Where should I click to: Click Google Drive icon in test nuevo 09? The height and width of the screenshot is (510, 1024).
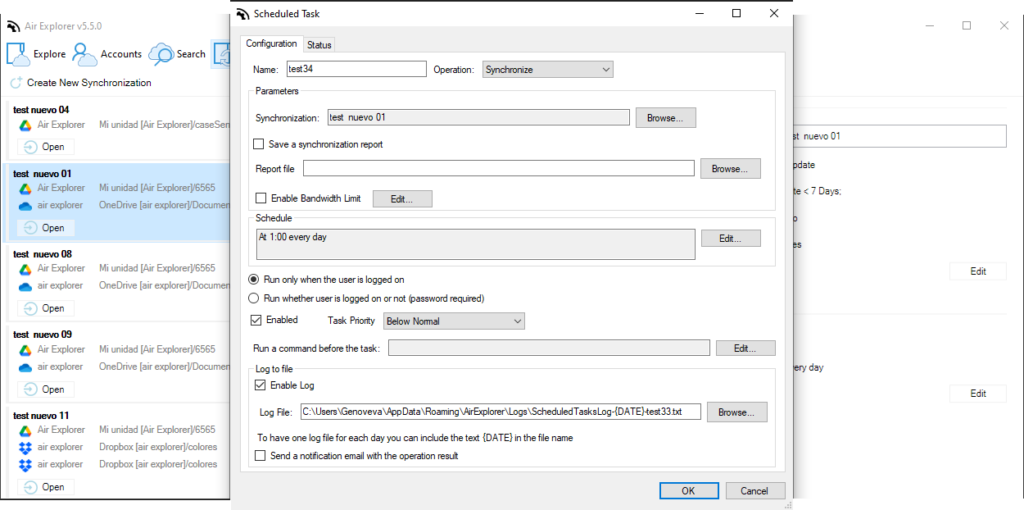click(25, 349)
